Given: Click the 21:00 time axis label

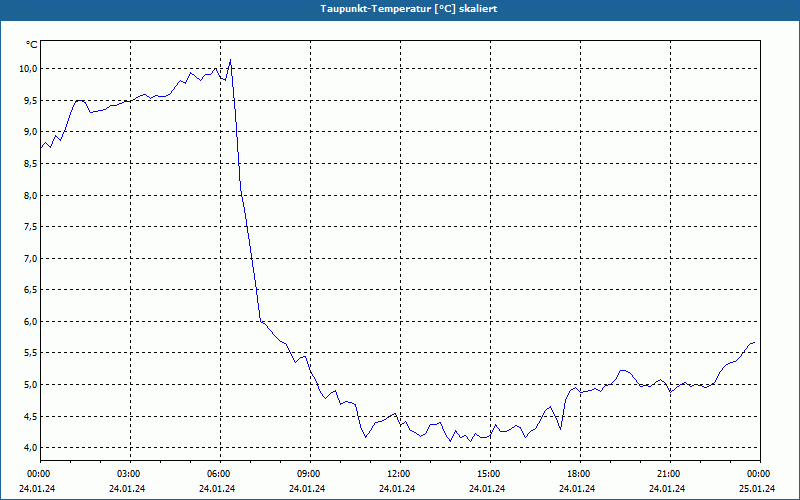Looking at the screenshot, I should (x=667, y=474).
